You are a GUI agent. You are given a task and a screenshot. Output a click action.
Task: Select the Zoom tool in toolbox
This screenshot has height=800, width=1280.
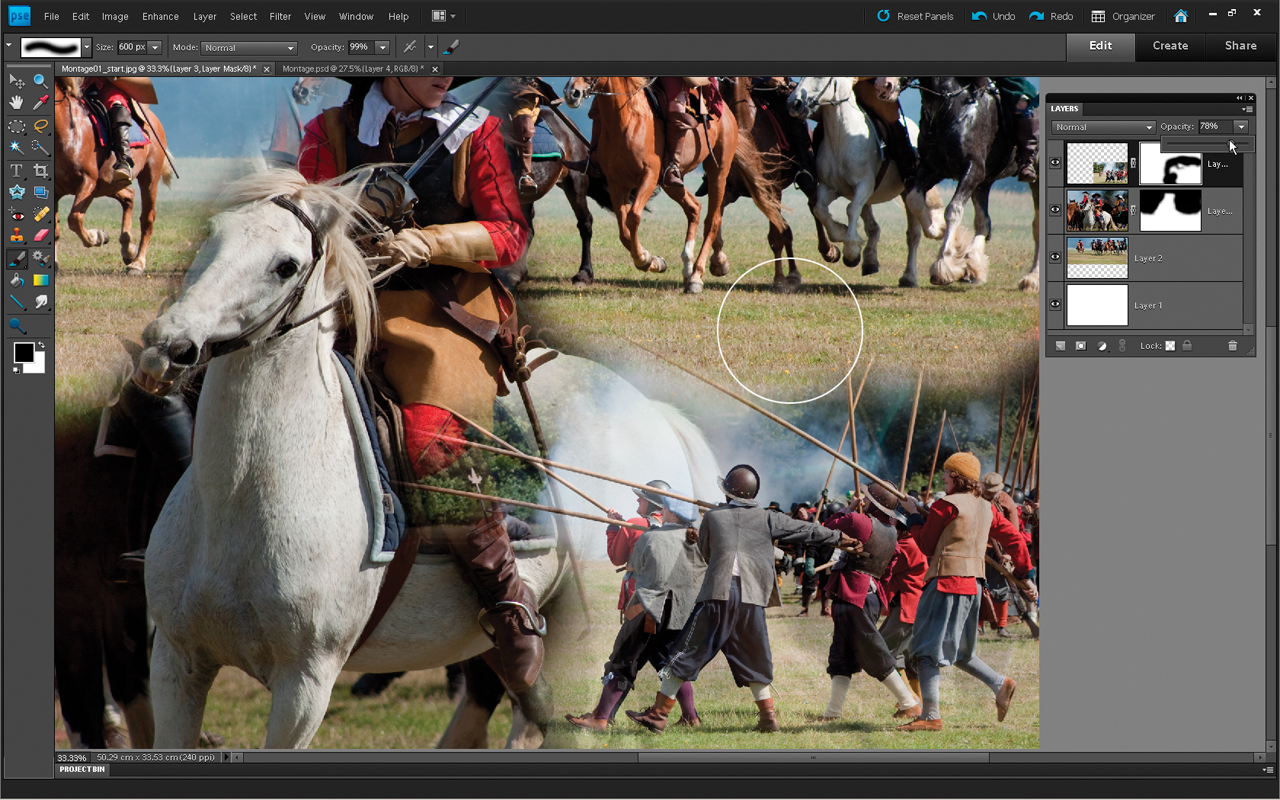click(x=41, y=81)
